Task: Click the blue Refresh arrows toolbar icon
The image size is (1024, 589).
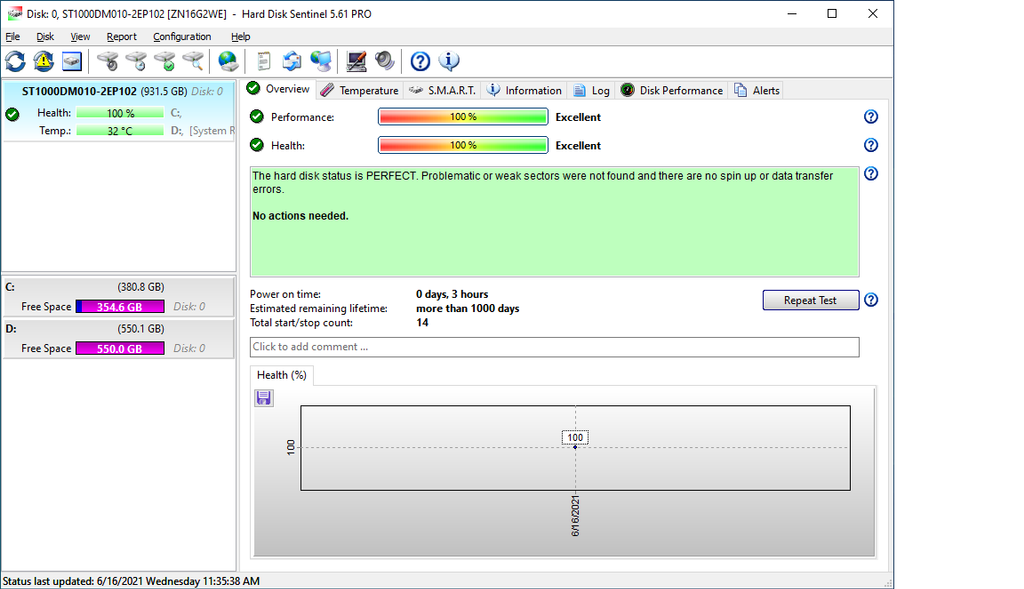Action: (x=16, y=61)
